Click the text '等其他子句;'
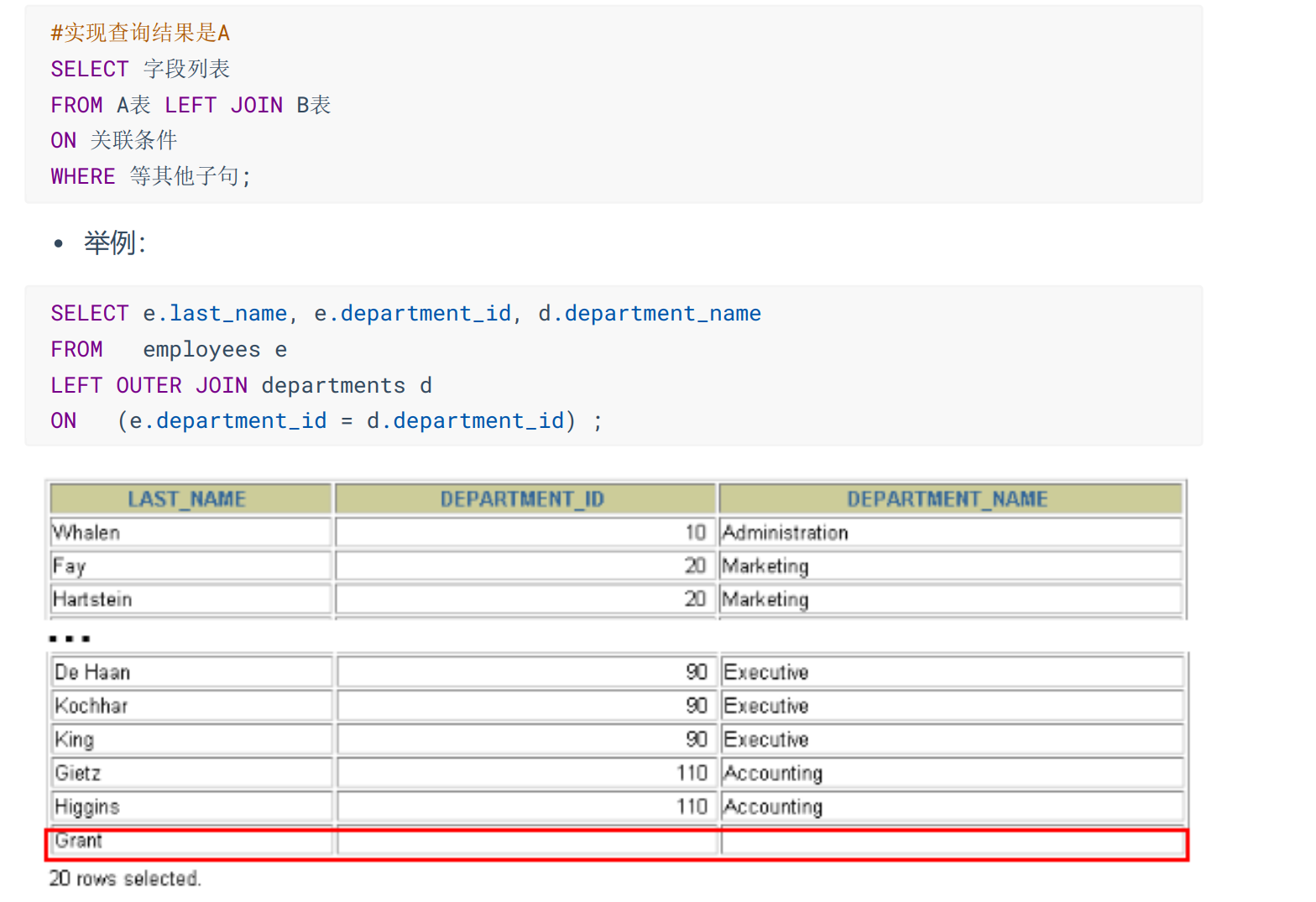Screen dimensions: 1316x902 point(191,176)
